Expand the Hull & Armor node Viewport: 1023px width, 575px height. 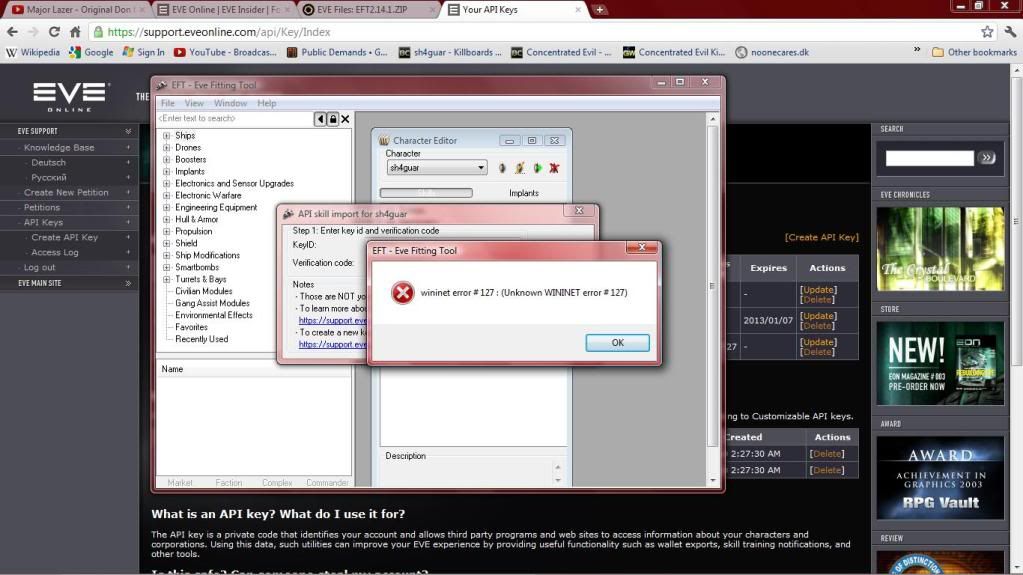click(x=166, y=219)
